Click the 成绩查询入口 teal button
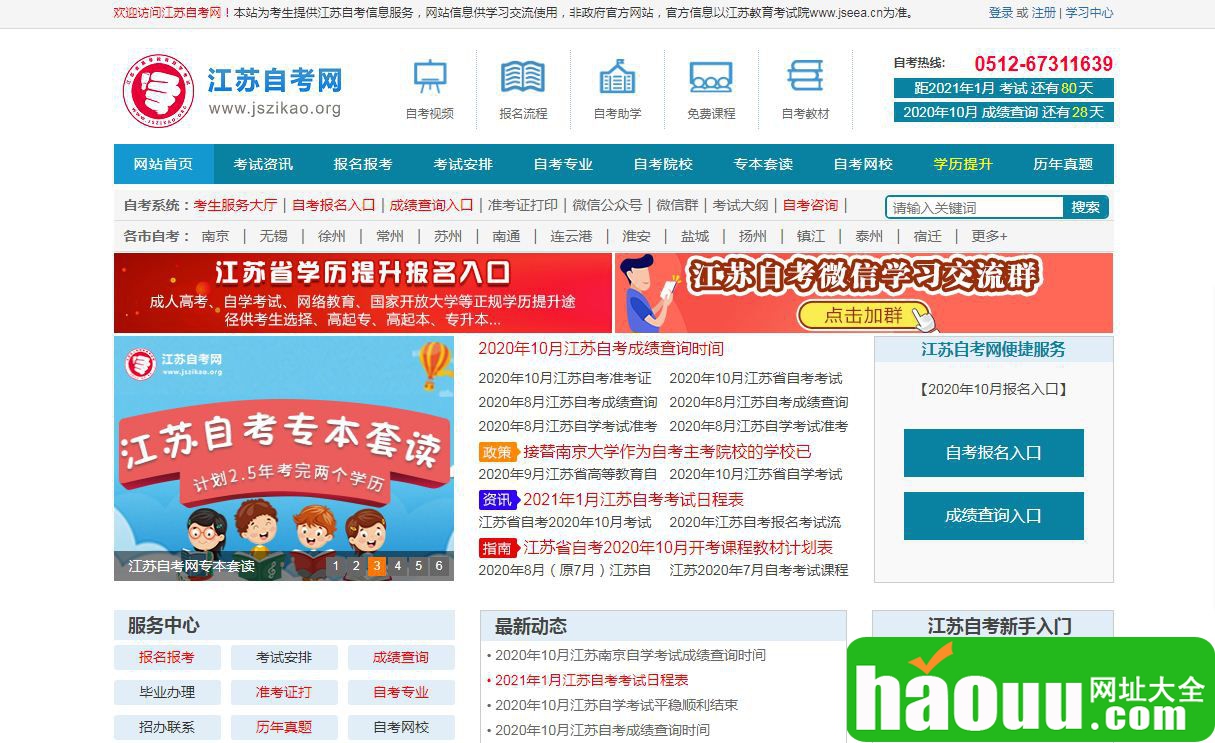The width and height of the screenshot is (1215, 743). tap(994, 516)
